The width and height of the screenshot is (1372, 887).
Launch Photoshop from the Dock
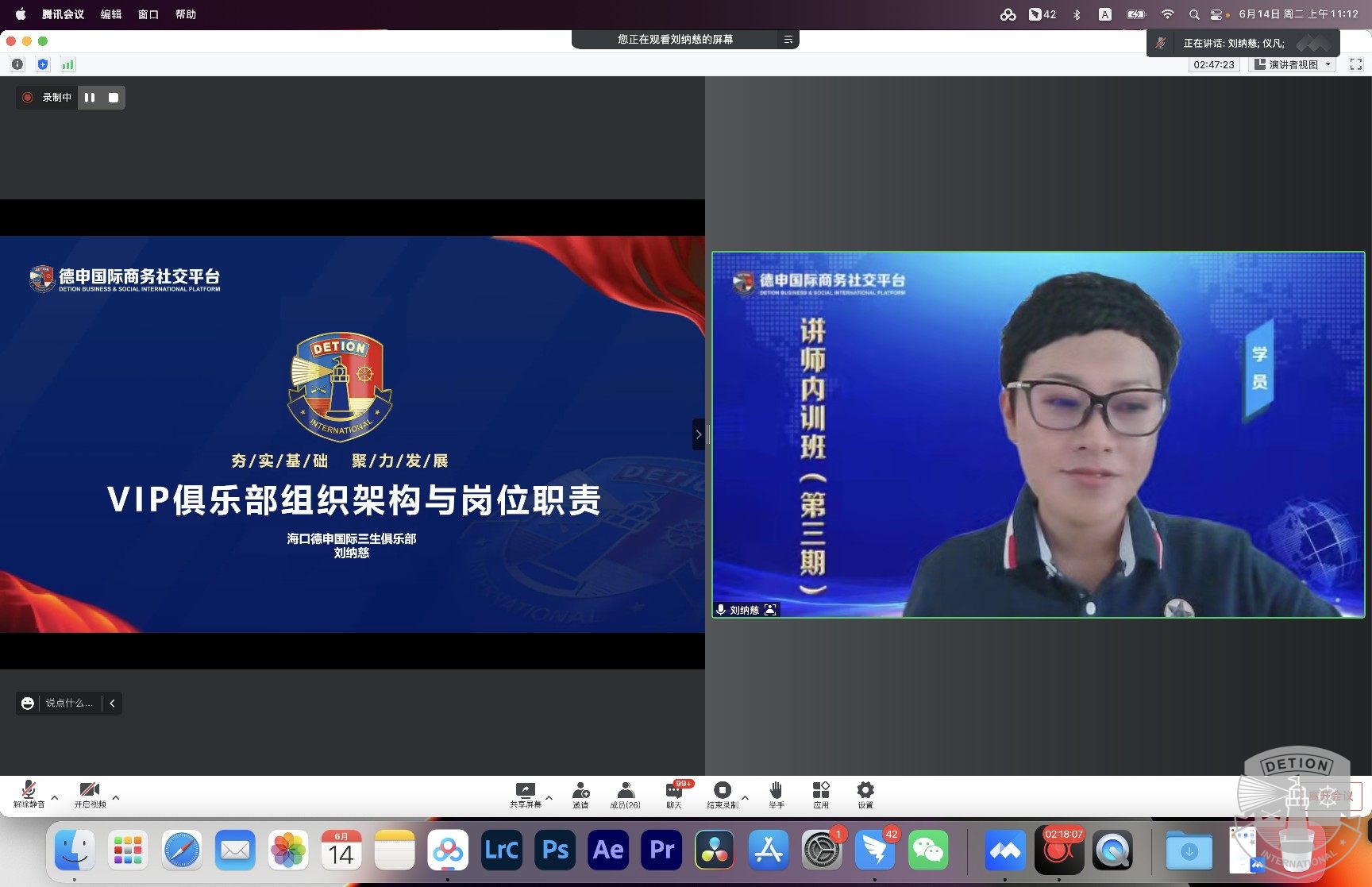pos(555,850)
